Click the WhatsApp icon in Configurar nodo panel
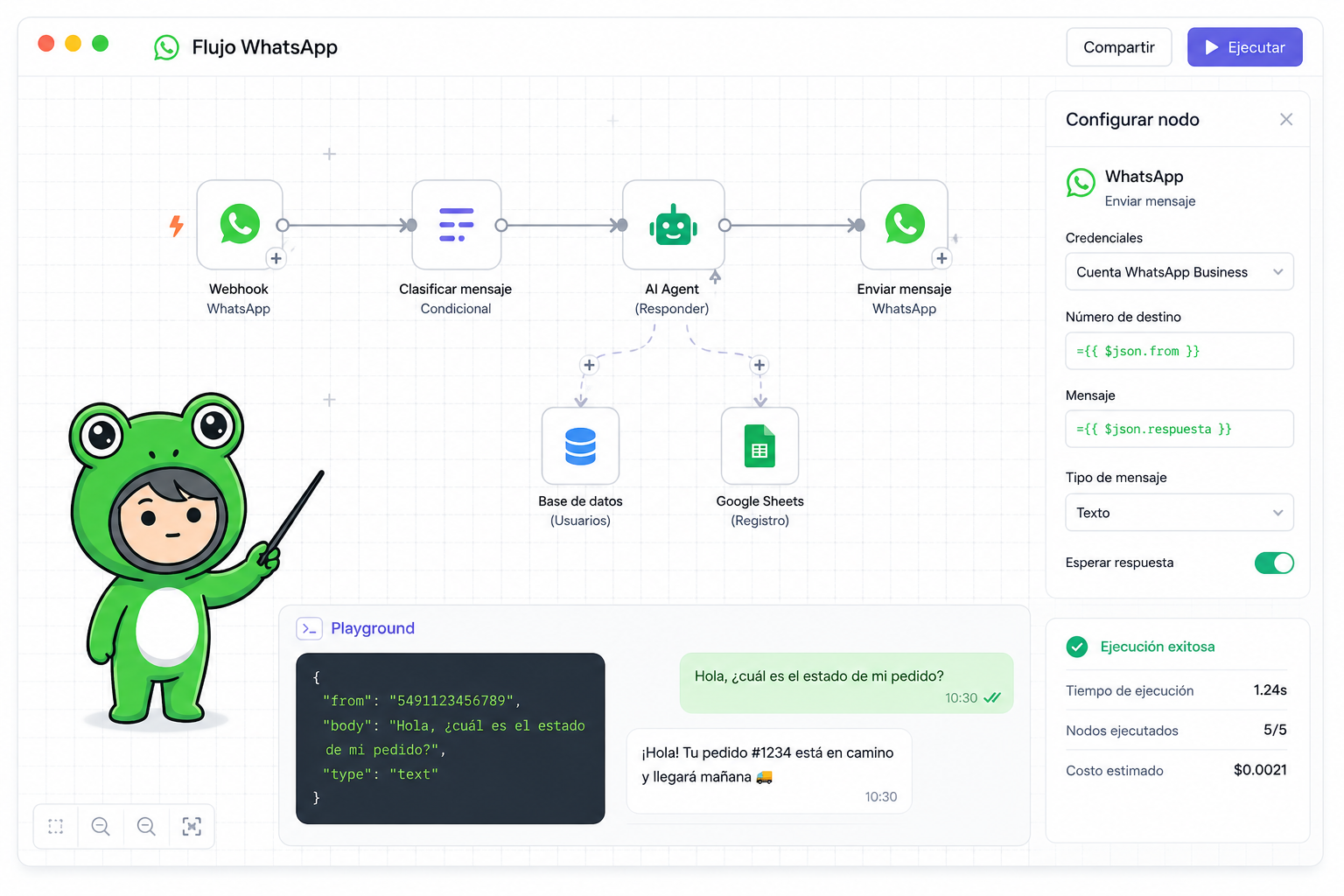 (1081, 183)
